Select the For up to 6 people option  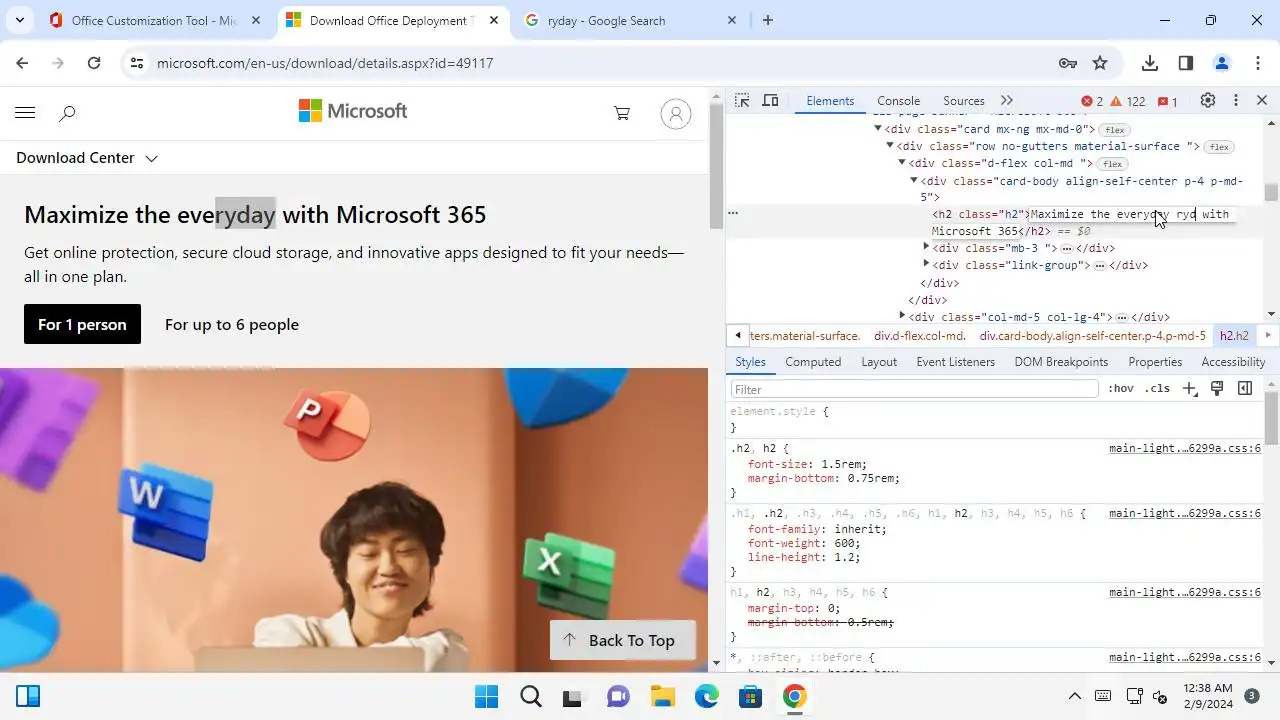[x=232, y=324]
